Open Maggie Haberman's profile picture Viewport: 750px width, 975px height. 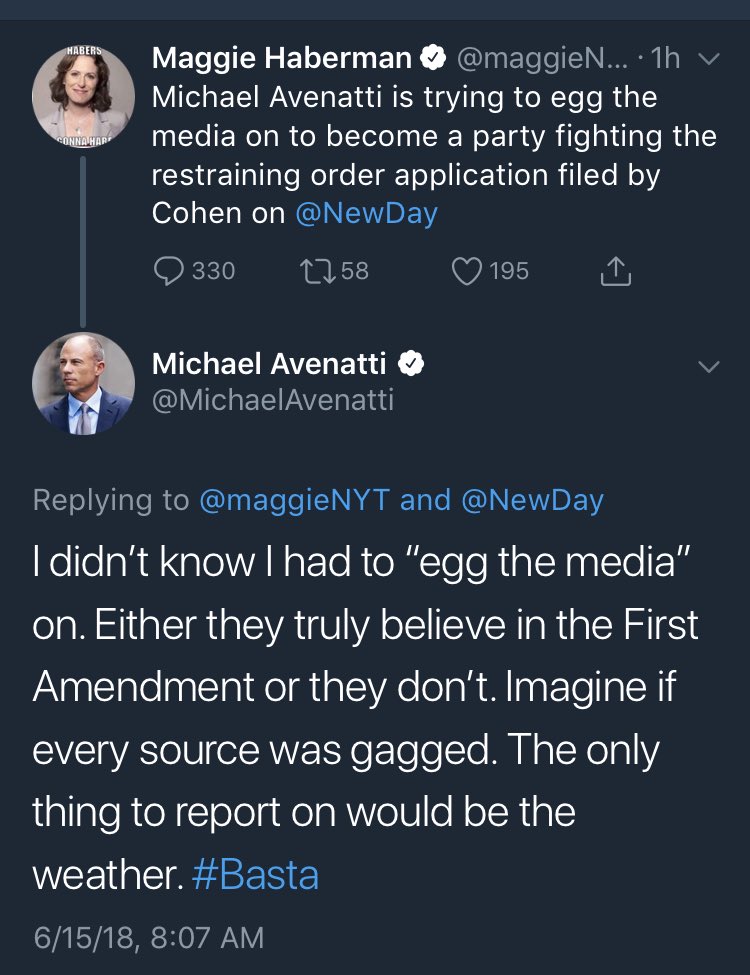pos(83,95)
